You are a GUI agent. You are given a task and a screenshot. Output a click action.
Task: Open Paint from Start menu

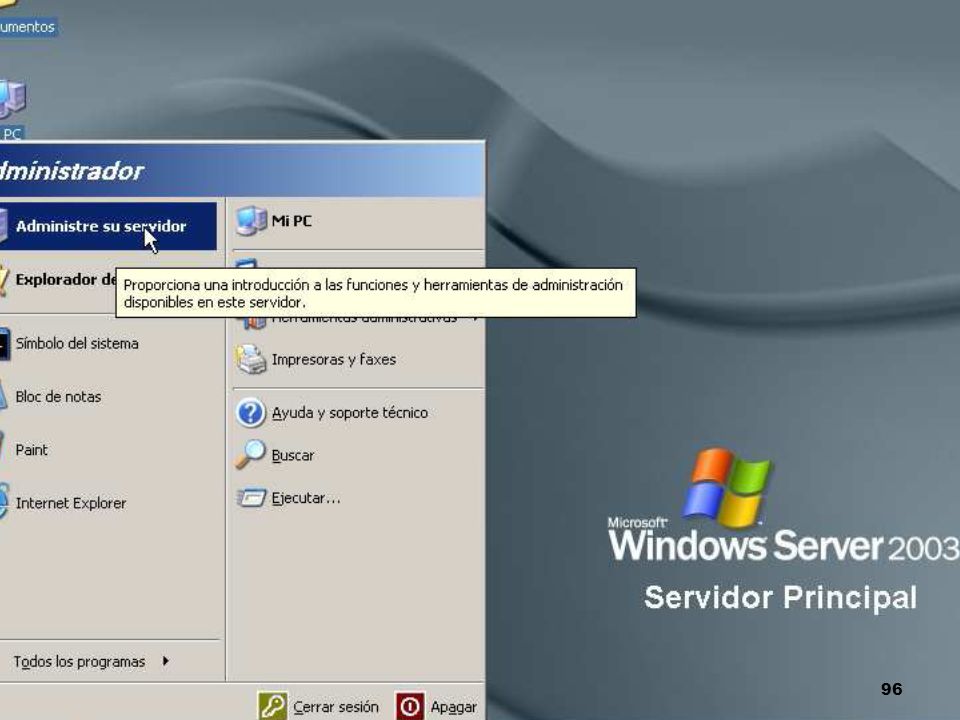click(x=32, y=450)
